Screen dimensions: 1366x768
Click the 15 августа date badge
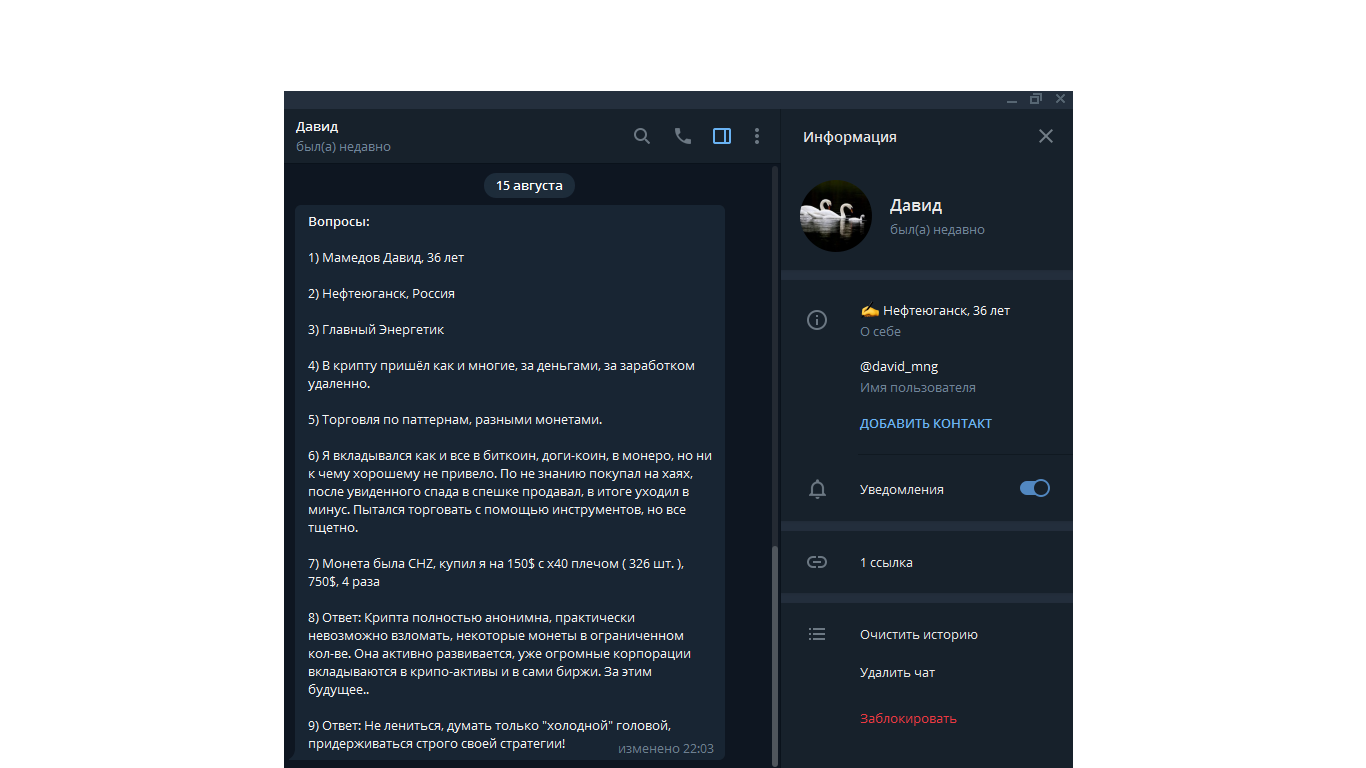click(529, 185)
